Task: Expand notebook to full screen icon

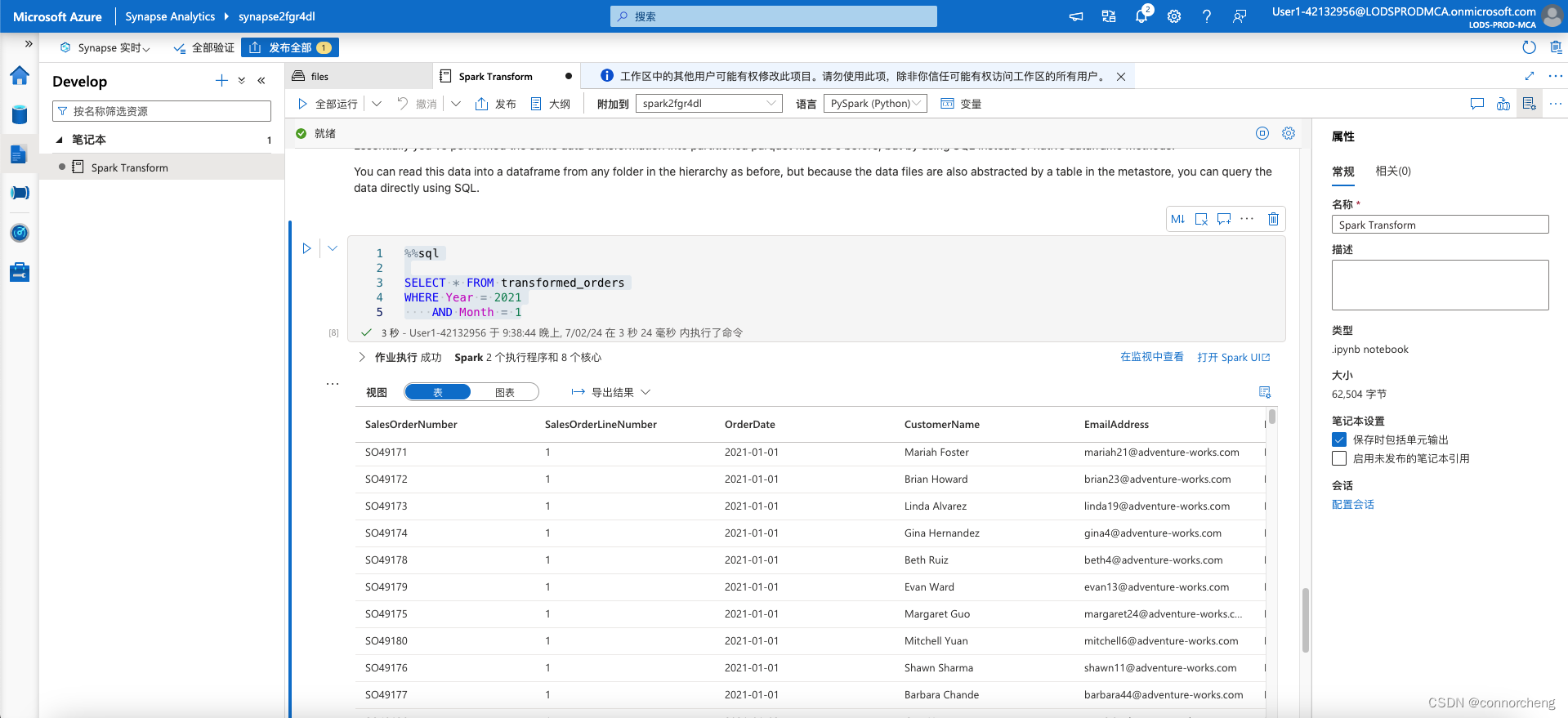Action: point(1530,76)
